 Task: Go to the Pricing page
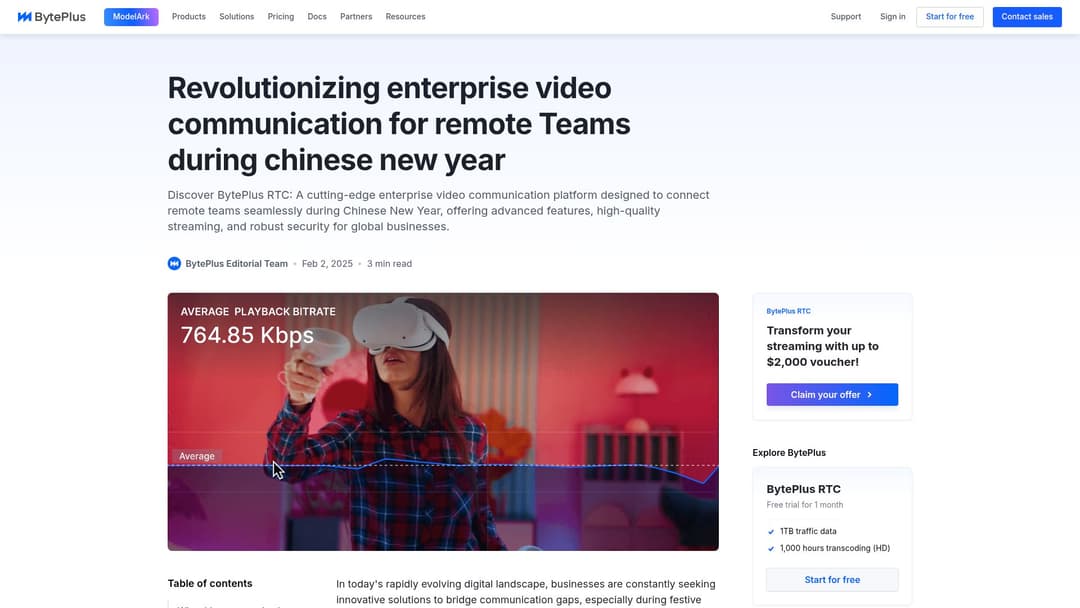coord(280,17)
